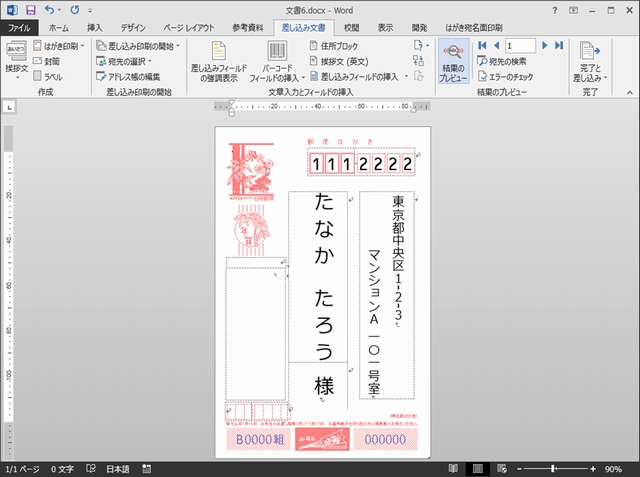Switch to print layout view
The height and width of the screenshot is (477, 640).
478,469
